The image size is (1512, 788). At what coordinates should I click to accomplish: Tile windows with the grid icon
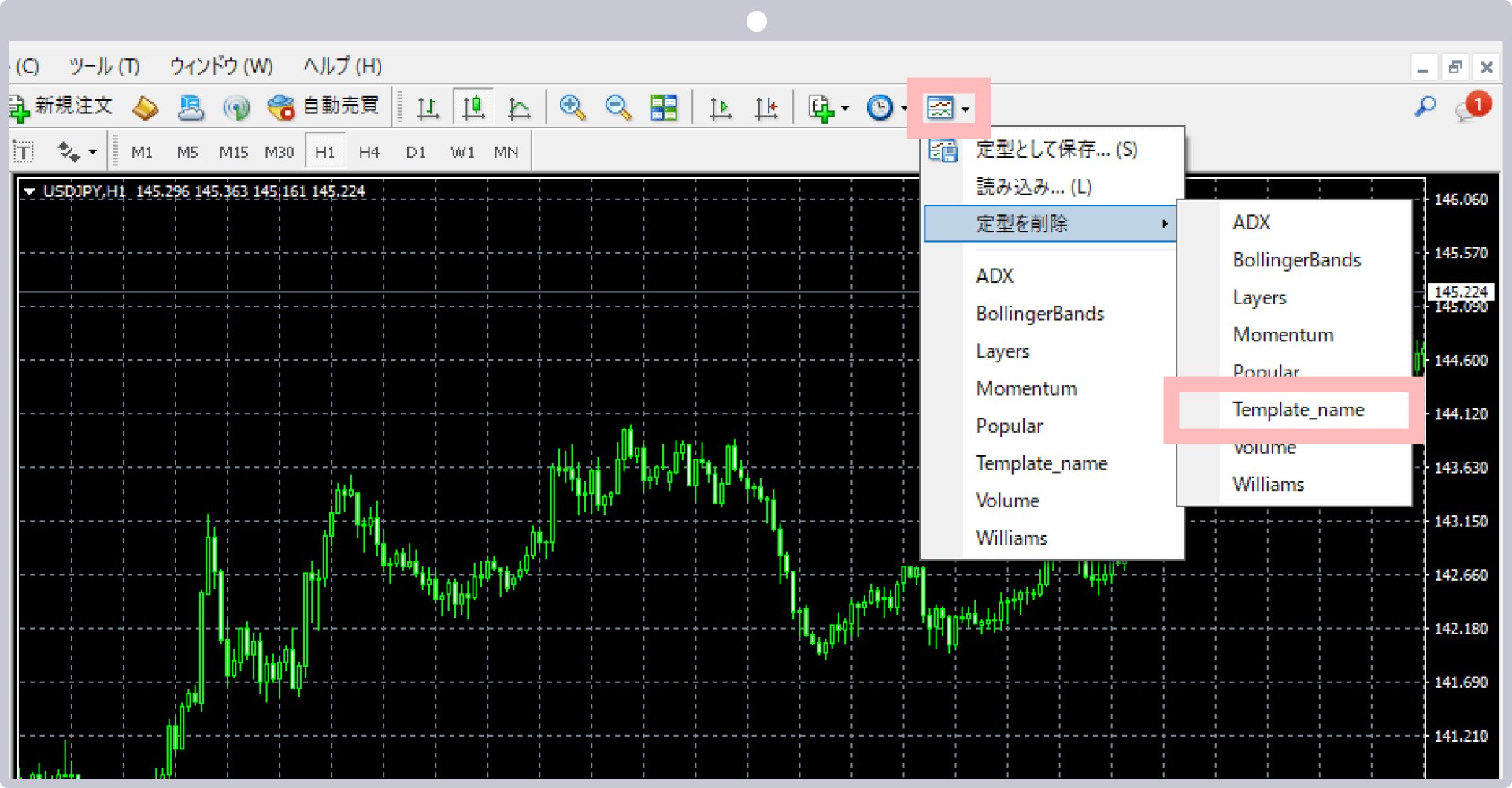click(664, 107)
